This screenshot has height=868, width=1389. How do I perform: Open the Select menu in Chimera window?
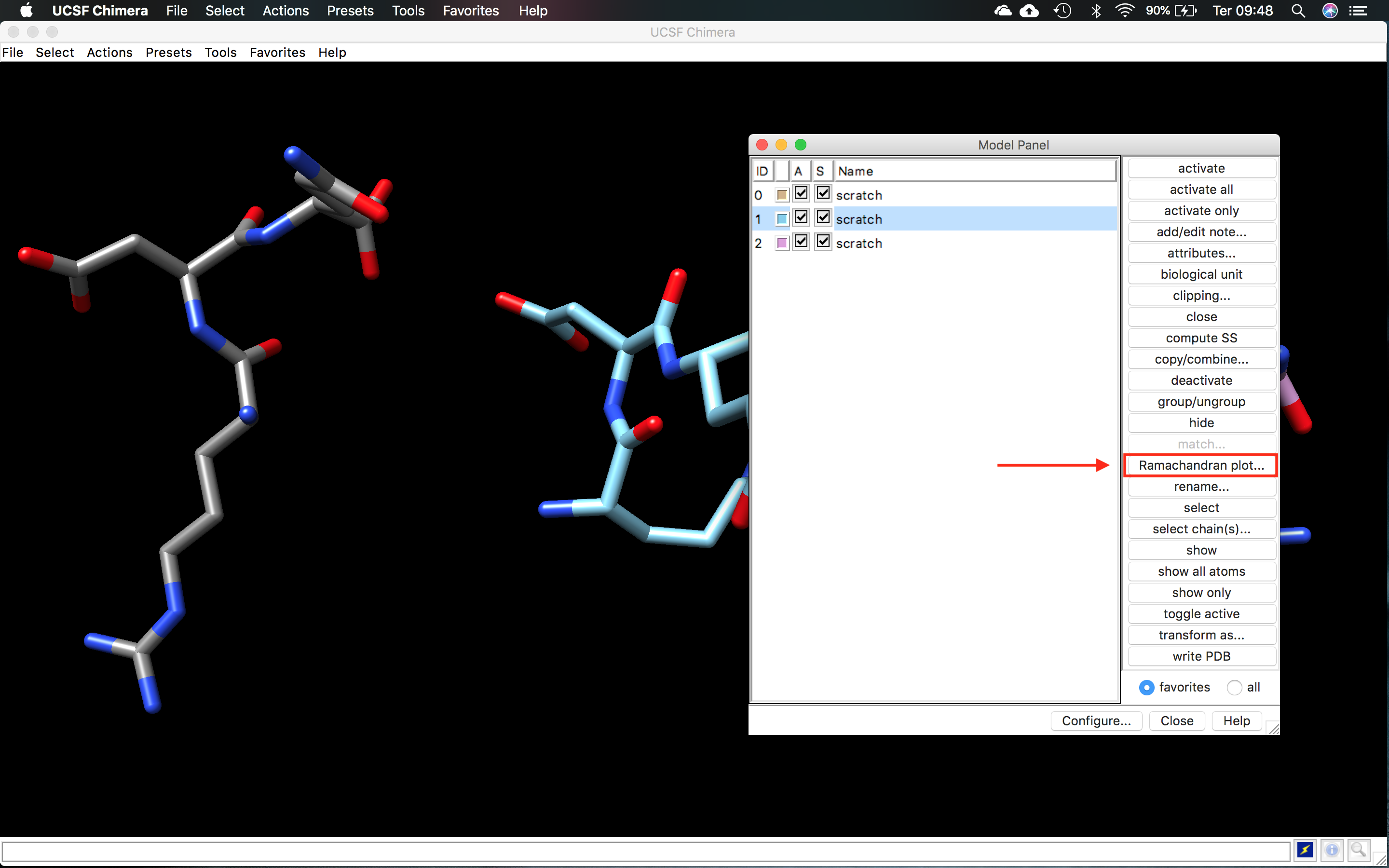(x=54, y=52)
